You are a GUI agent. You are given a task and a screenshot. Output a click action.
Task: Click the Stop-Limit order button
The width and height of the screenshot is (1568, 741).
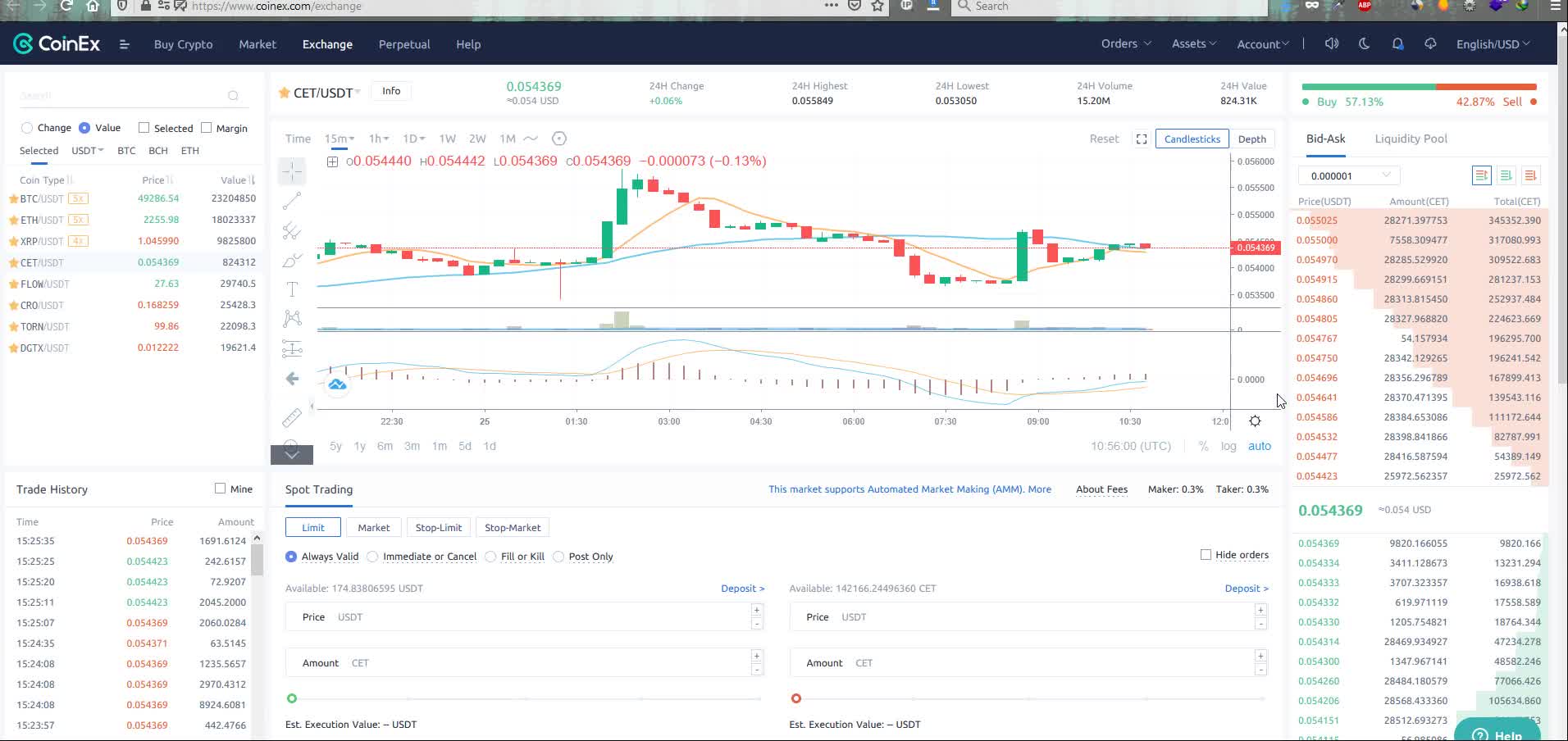[x=438, y=528]
